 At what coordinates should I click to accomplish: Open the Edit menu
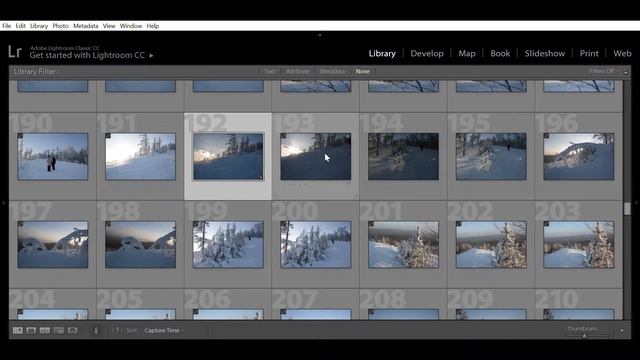(x=20, y=26)
